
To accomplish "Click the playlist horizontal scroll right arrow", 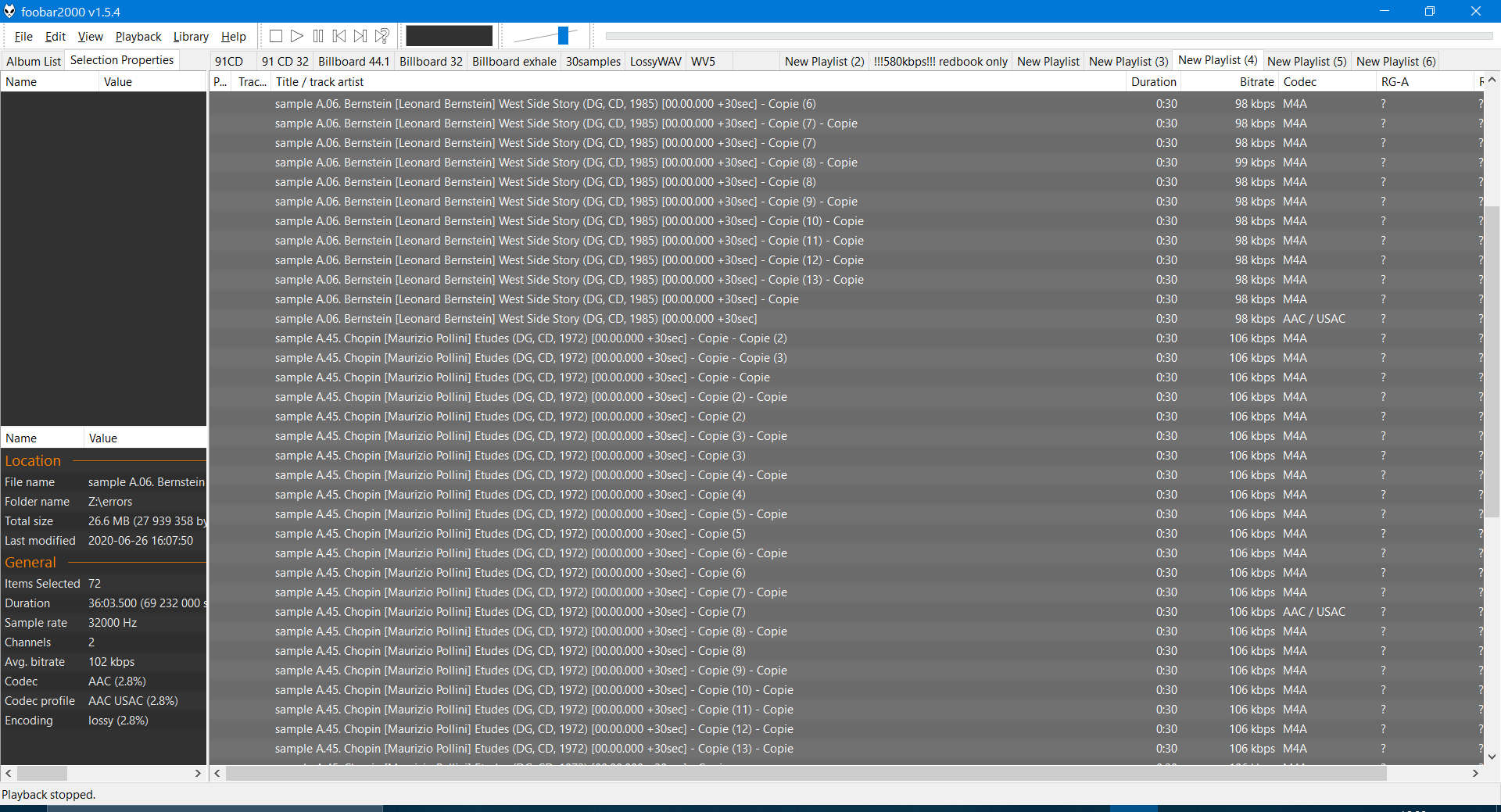I will coord(1475,773).
